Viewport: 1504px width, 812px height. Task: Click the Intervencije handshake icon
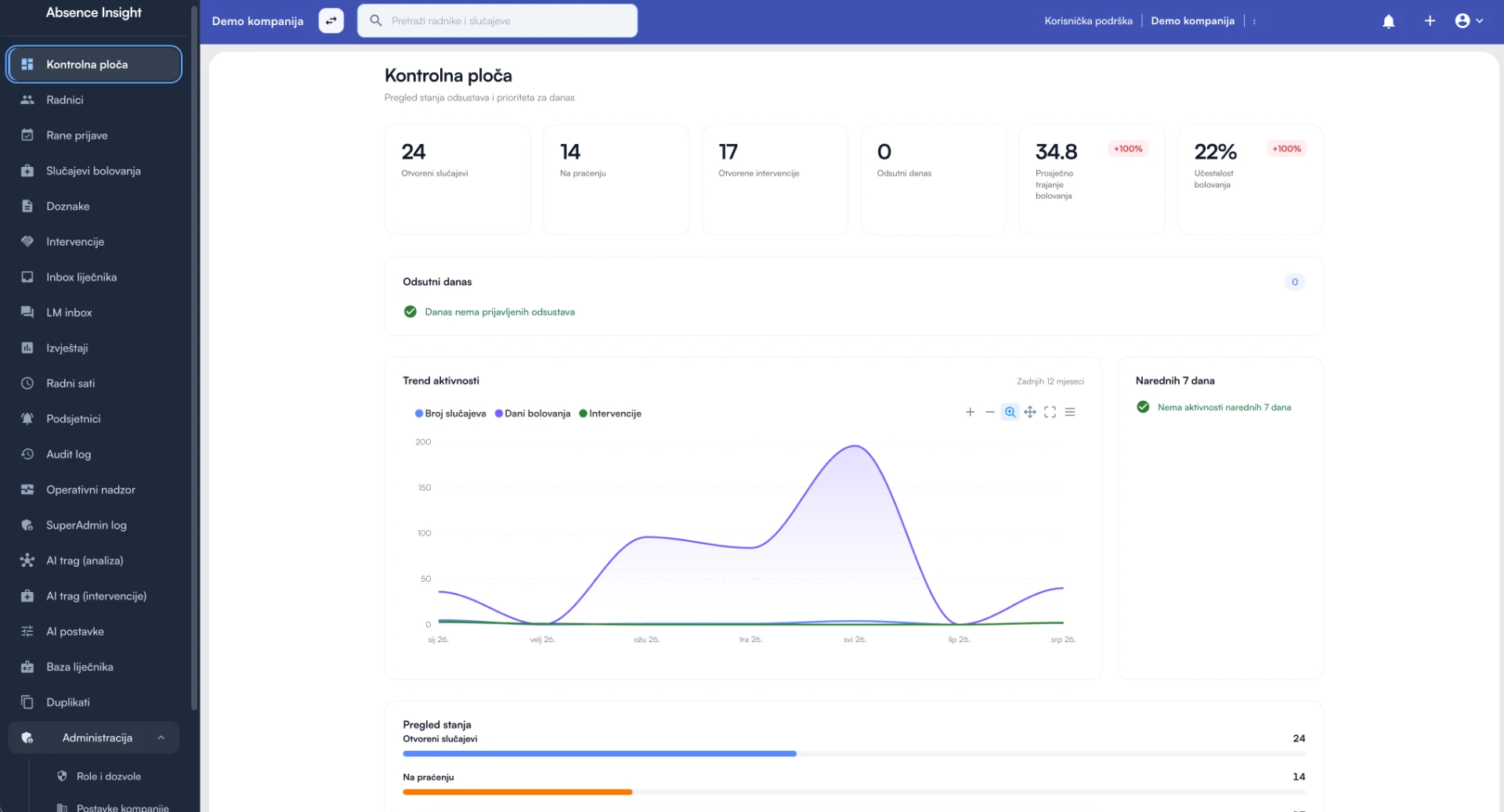(x=27, y=241)
